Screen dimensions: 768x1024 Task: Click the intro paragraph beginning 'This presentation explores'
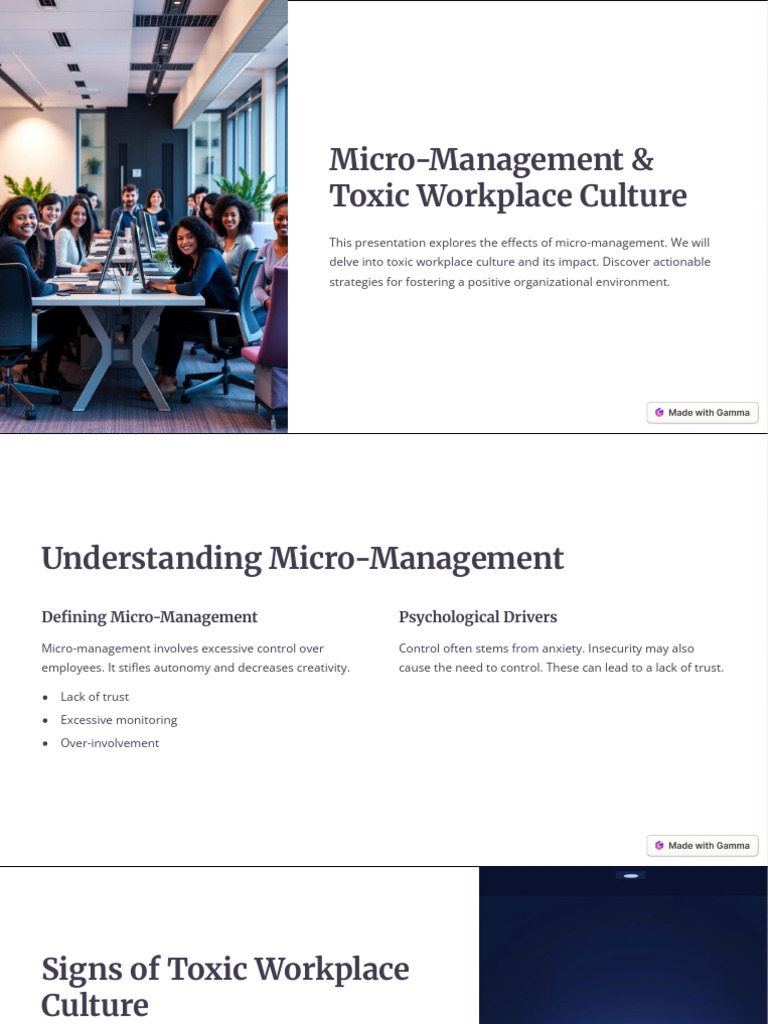click(x=519, y=262)
